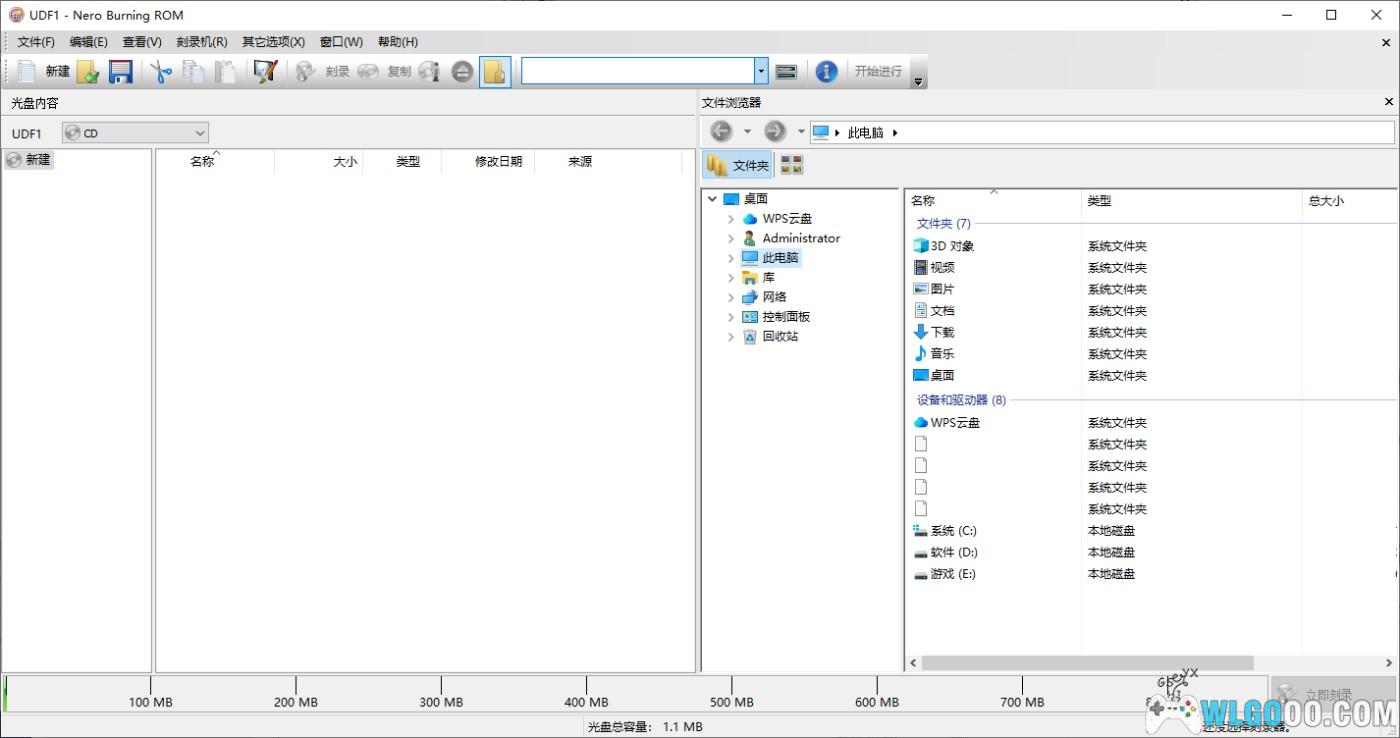This screenshot has width=1400, height=738.
Task: Open the 其它选项(X) menu
Action: coord(273,42)
